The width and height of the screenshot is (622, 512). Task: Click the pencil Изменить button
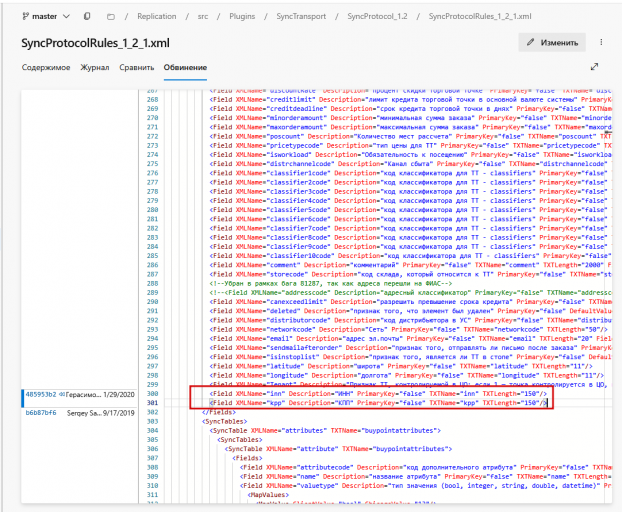pyautogui.click(x=552, y=42)
